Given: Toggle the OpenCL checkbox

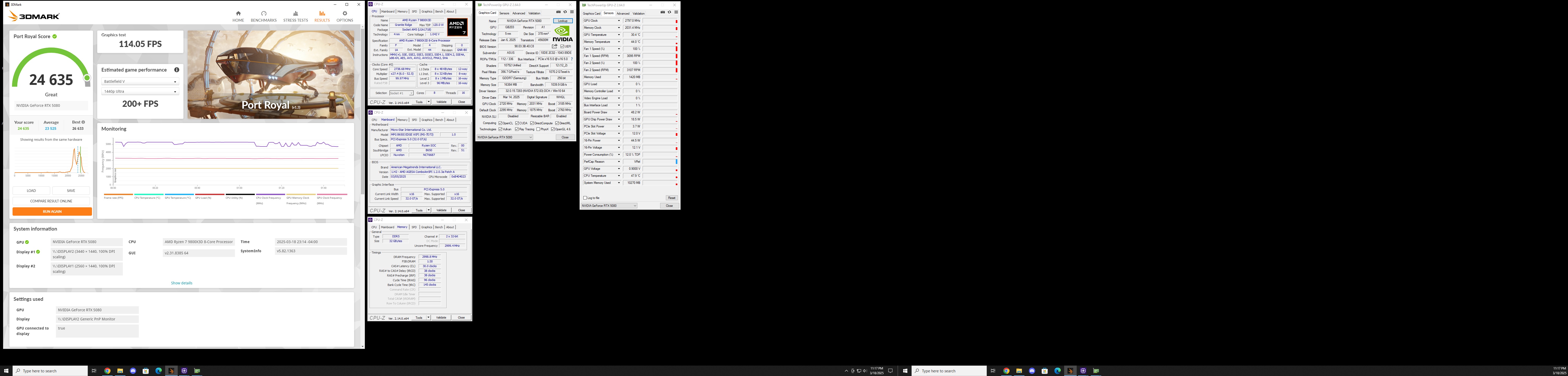Looking at the screenshot, I should [500, 123].
